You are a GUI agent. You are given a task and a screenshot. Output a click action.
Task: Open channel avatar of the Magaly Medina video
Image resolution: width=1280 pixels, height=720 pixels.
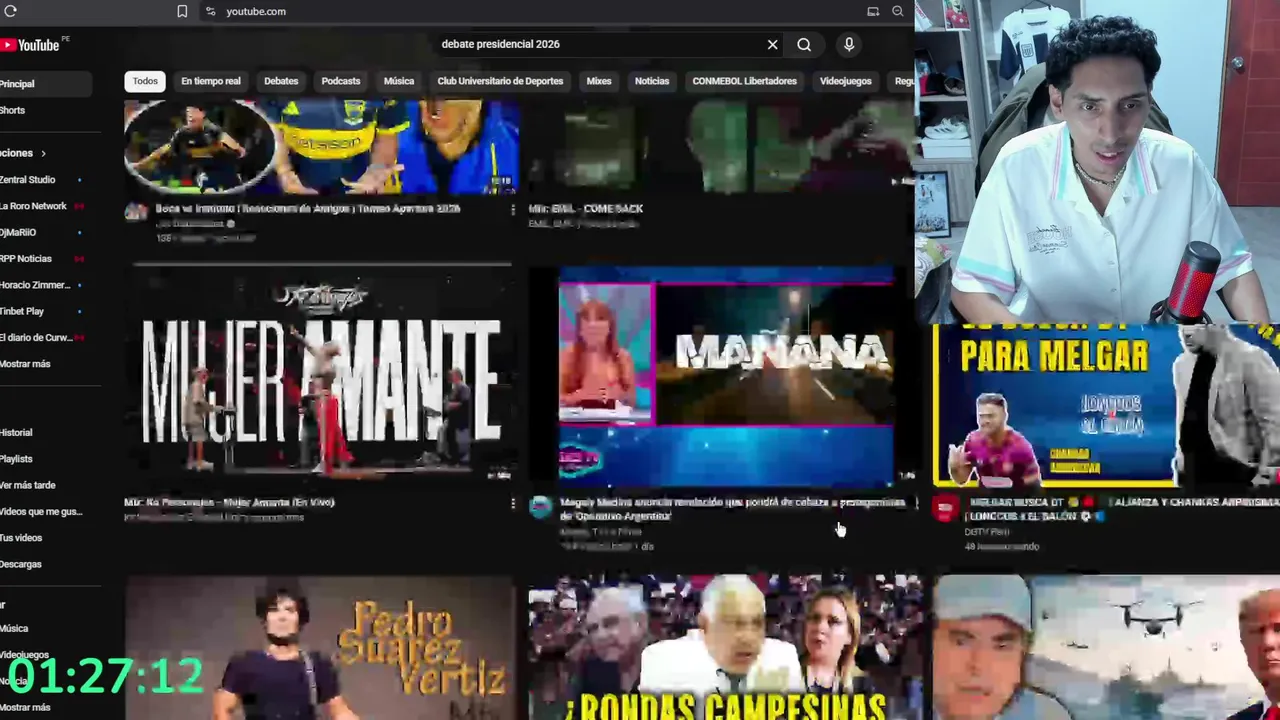541,507
